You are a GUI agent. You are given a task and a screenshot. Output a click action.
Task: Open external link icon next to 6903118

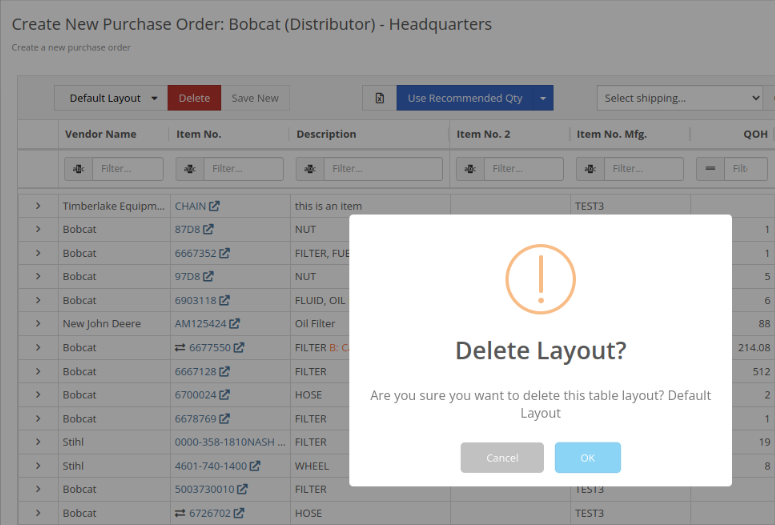[x=224, y=300]
